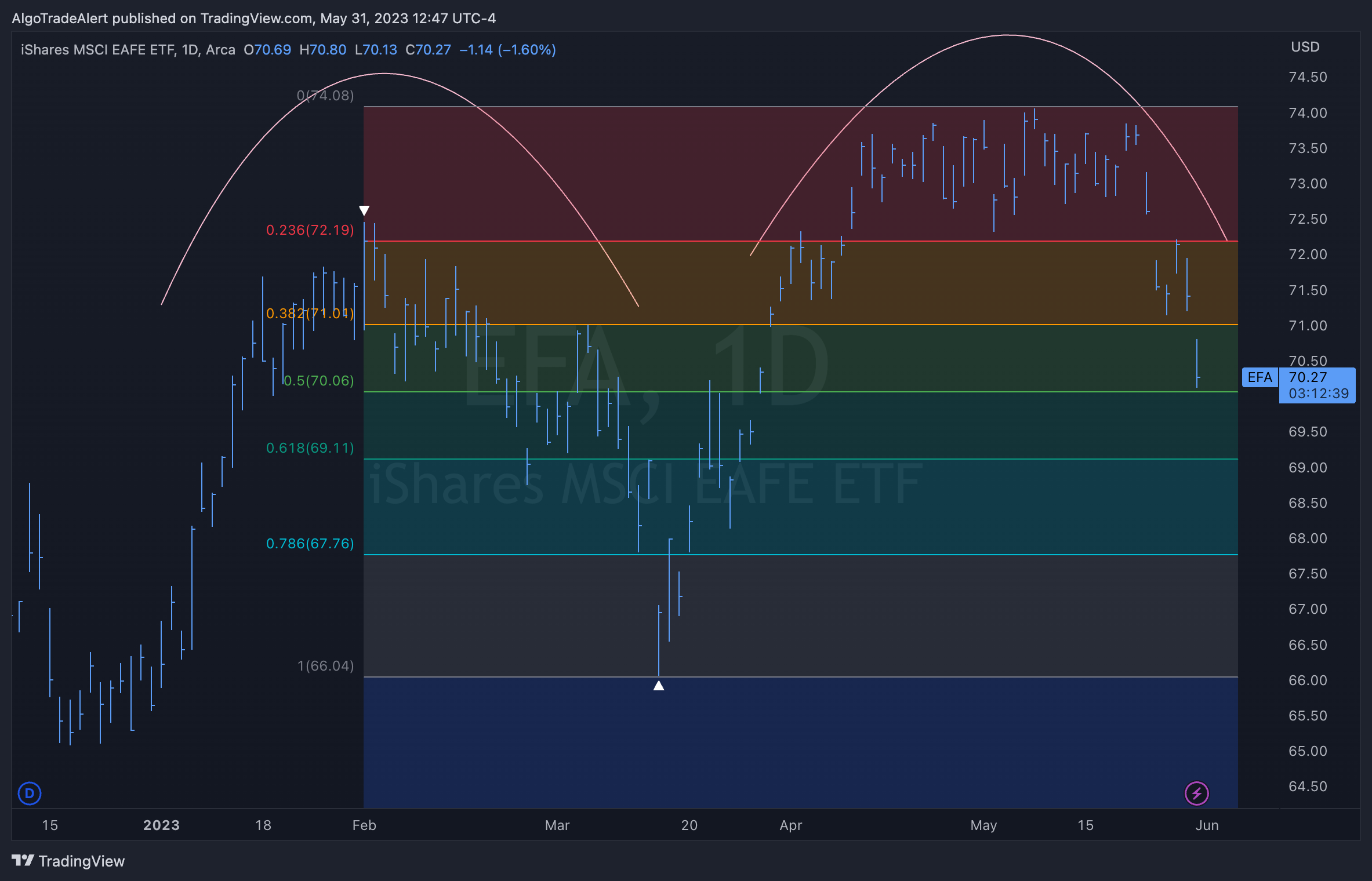The image size is (1372, 881).
Task: Click the 0.786(67.76) Fibonacci label
Action: (310, 544)
